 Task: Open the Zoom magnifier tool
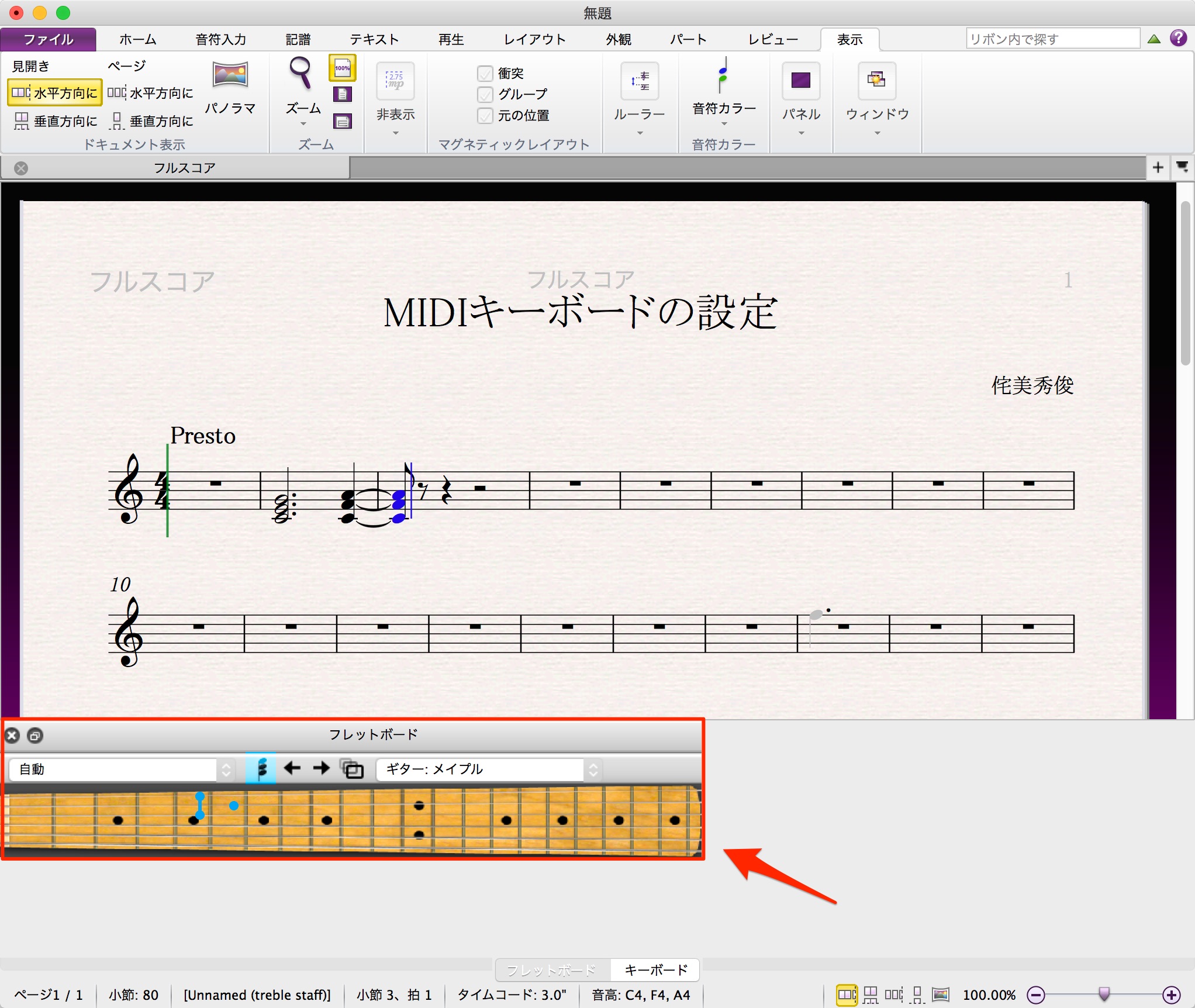point(301,74)
